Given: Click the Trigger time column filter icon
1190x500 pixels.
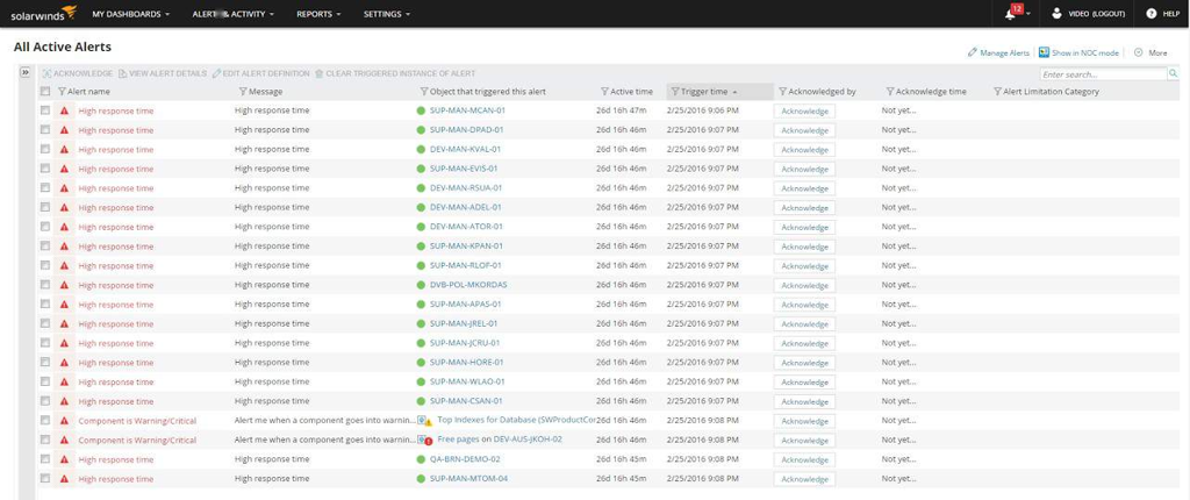Looking at the screenshot, I should pos(675,92).
